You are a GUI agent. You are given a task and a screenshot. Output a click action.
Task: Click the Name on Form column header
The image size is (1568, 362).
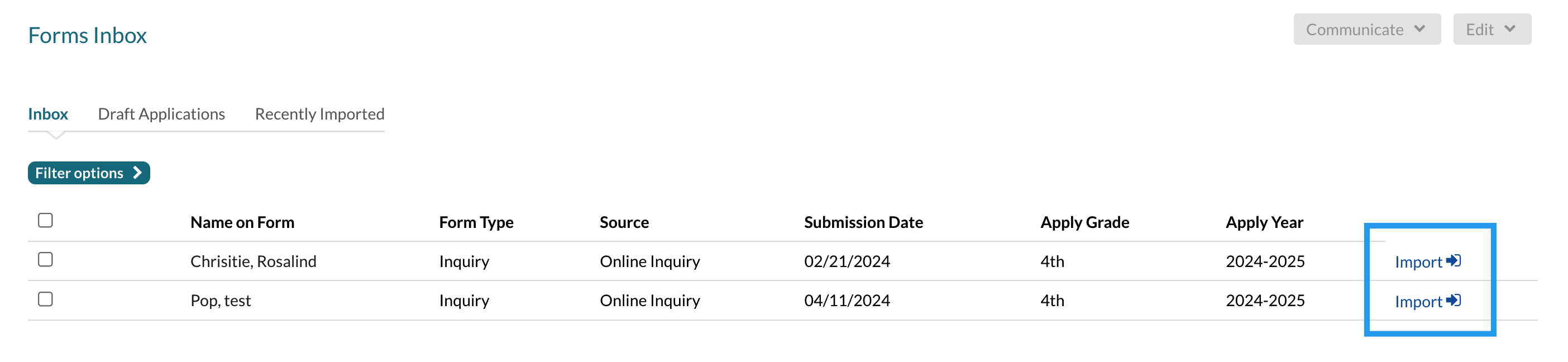(x=242, y=222)
